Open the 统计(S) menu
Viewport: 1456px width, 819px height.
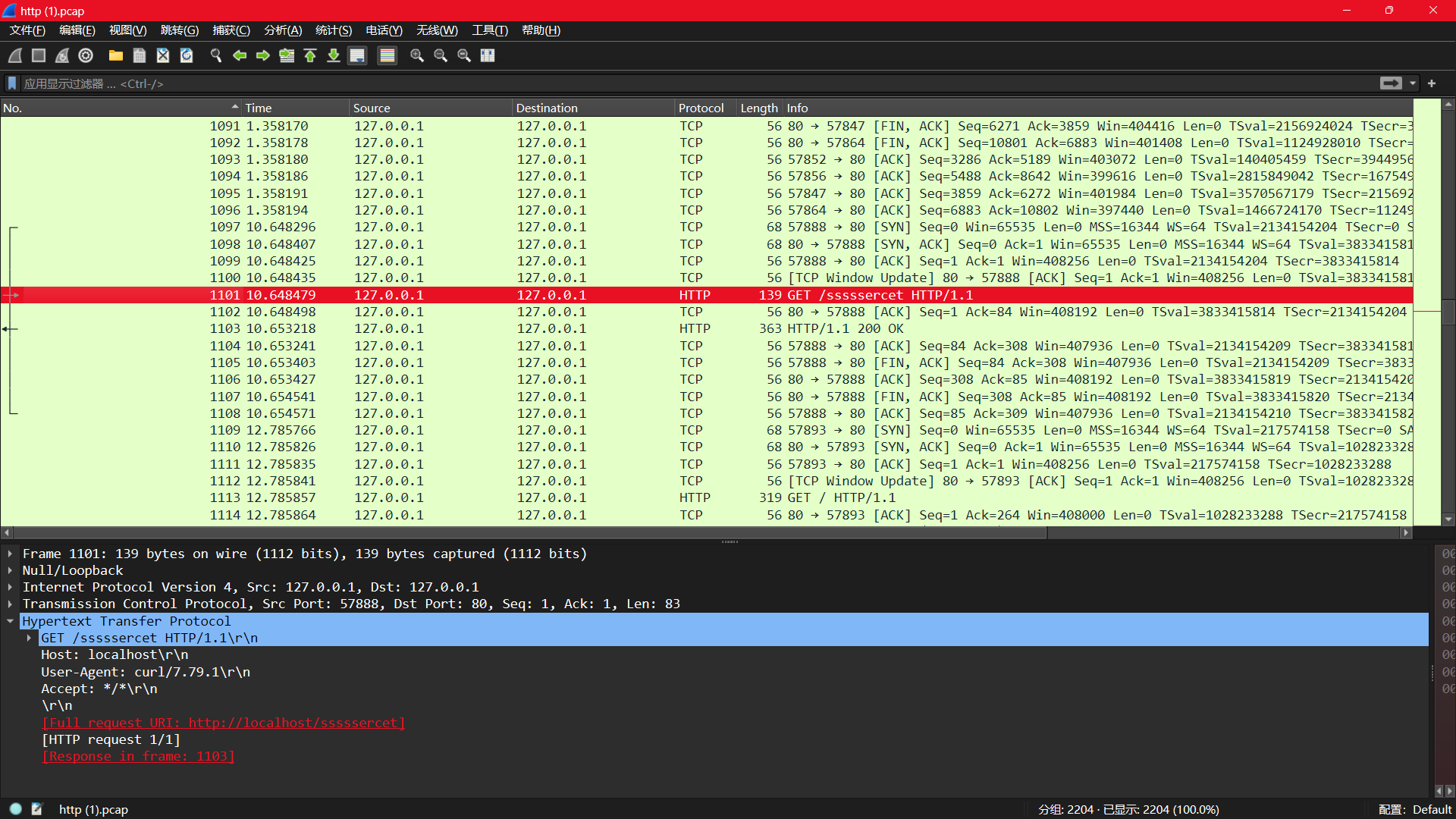point(334,30)
